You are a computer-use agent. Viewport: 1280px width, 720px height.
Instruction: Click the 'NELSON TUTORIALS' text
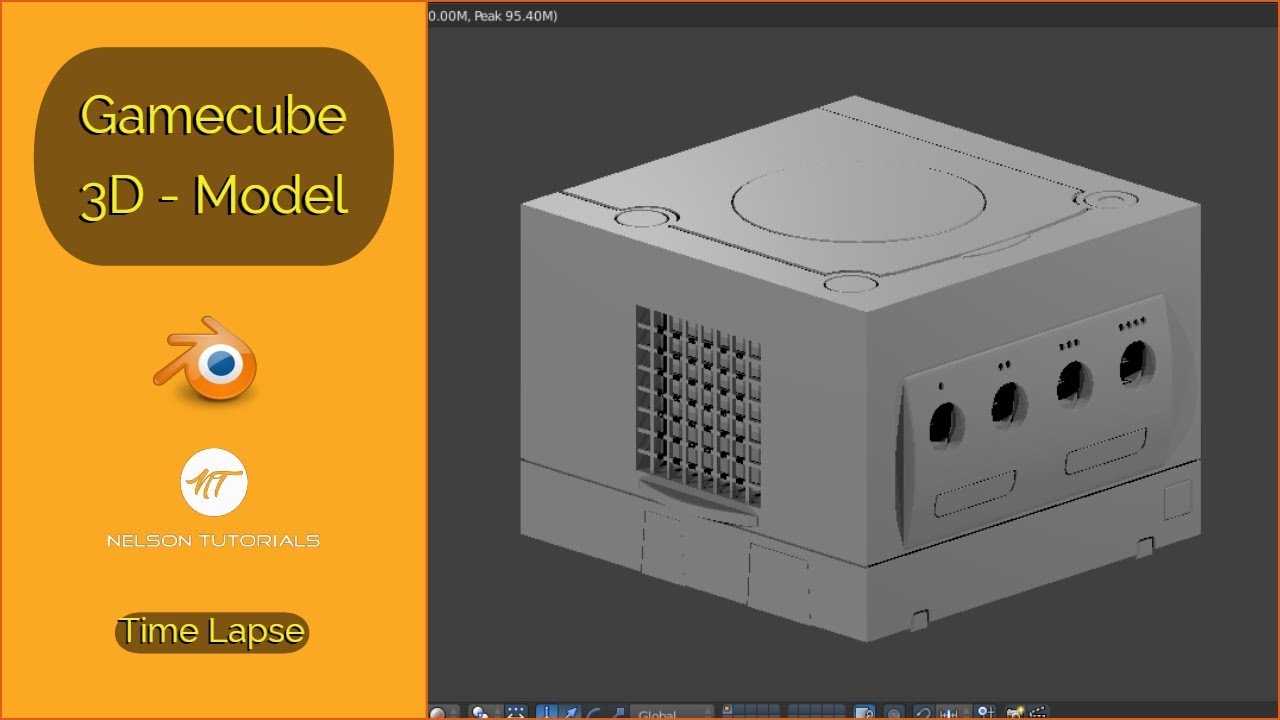coord(213,541)
